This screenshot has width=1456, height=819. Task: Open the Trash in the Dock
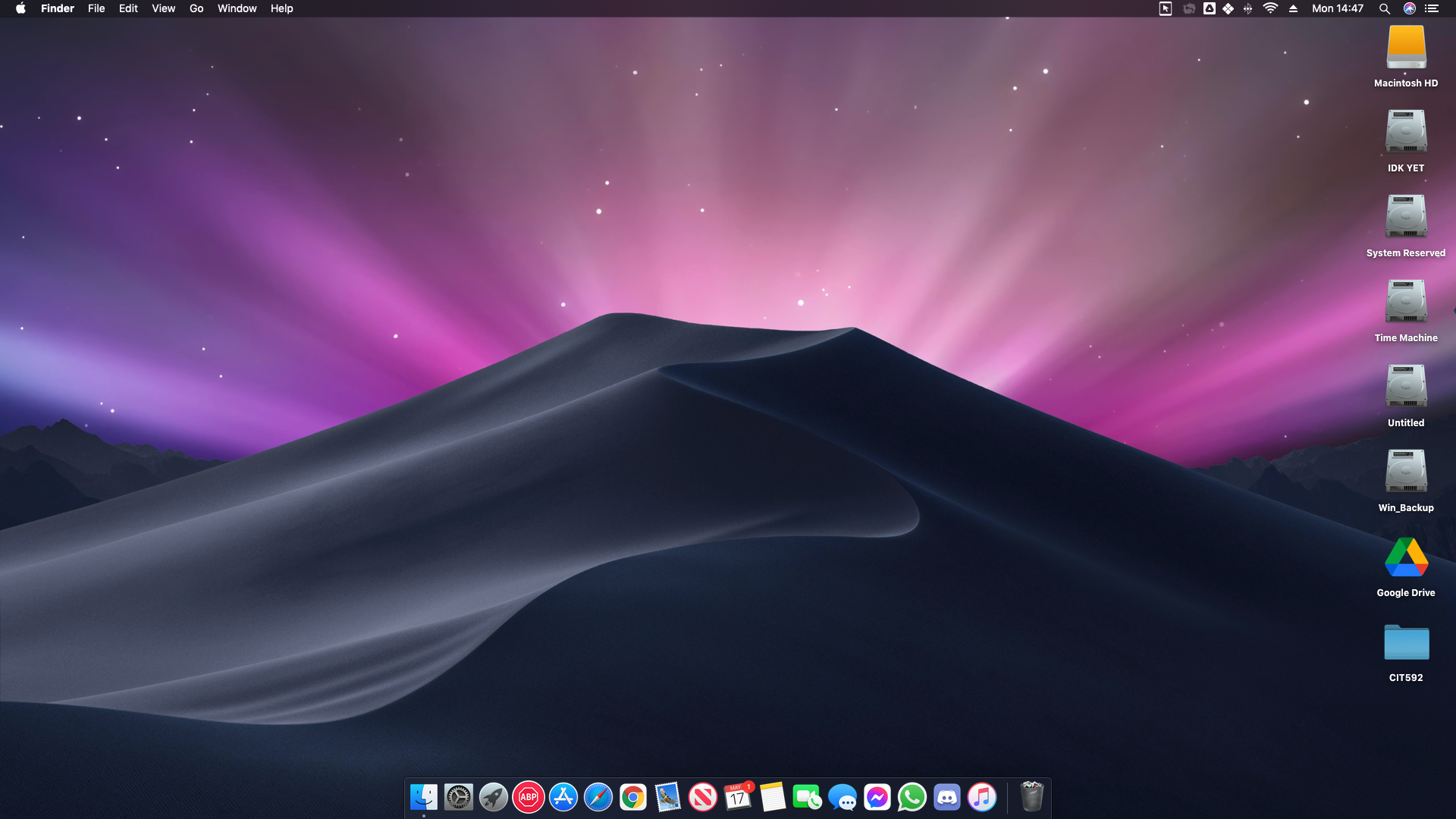pyautogui.click(x=1031, y=797)
